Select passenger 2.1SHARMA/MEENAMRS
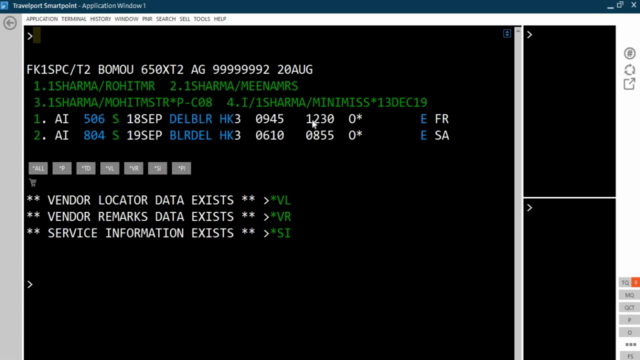640x360 pixels. pos(234,86)
